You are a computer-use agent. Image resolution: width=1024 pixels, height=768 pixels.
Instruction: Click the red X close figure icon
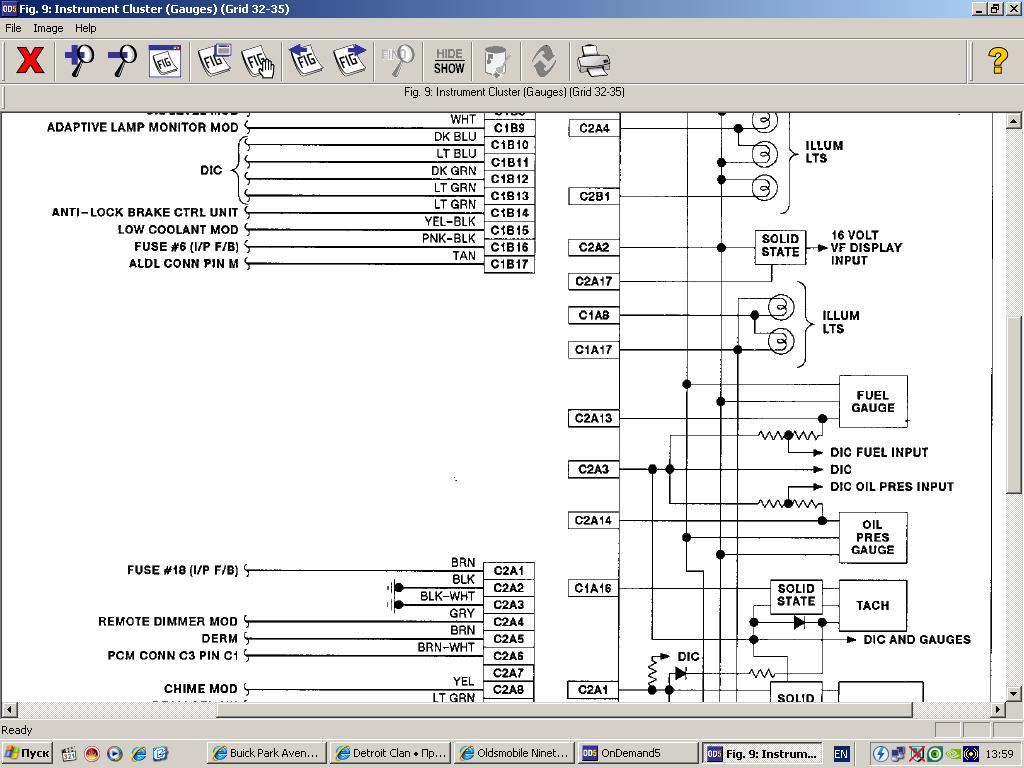[x=30, y=61]
